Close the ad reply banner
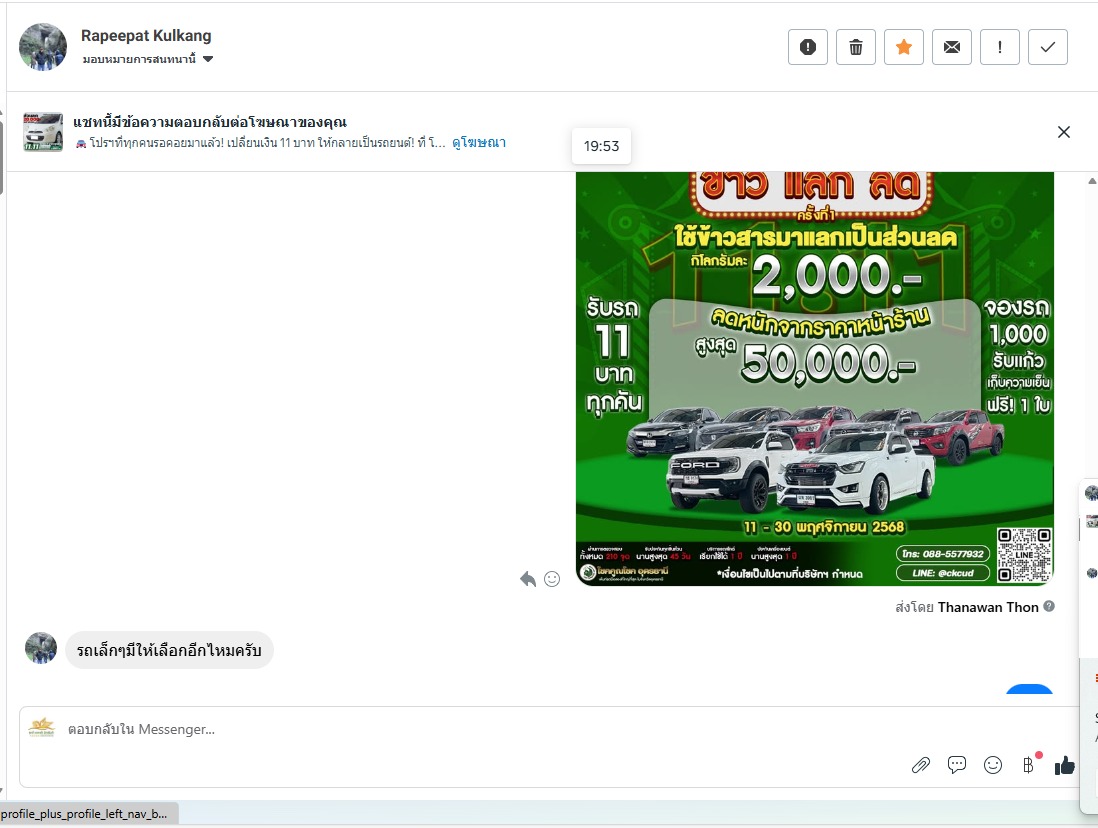This screenshot has height=828, width=1098. (x=1064, y=132)
